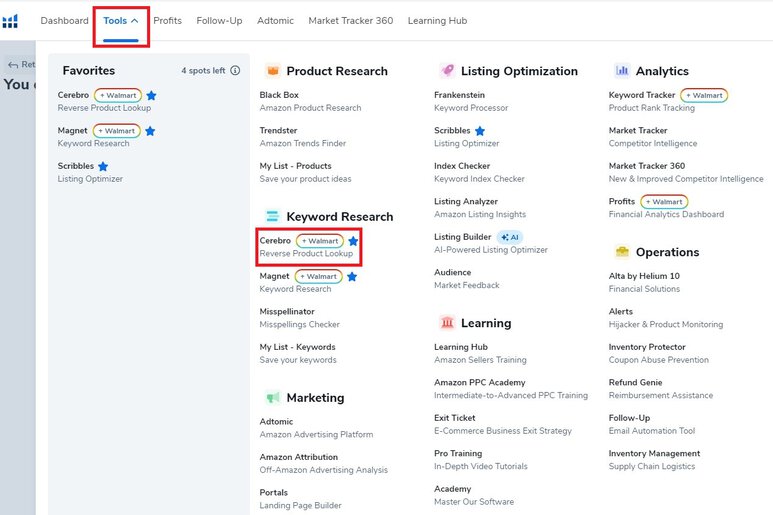Toggle Cerebro favorite star under Keyword Research
The height and width of the screenshot is (515, 773).
(353, 241)
